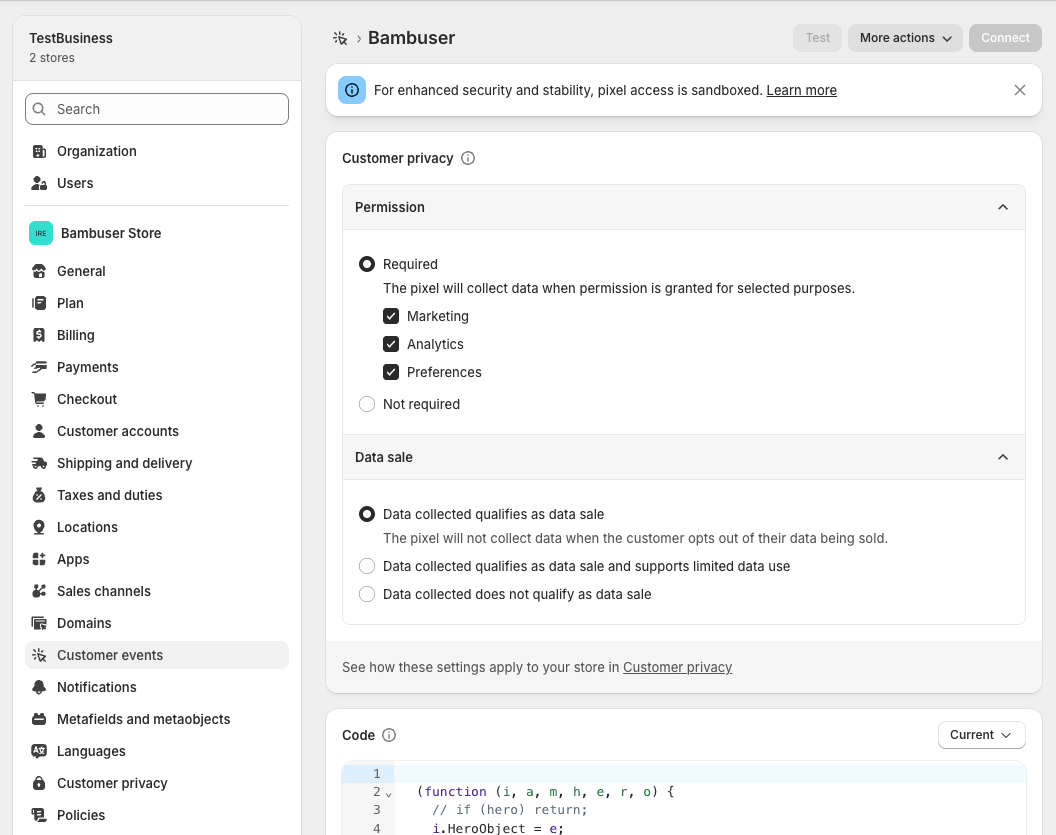Click the General storefront icon
The height and width of the screenshot is (835, 1056).
click(39, 271)
